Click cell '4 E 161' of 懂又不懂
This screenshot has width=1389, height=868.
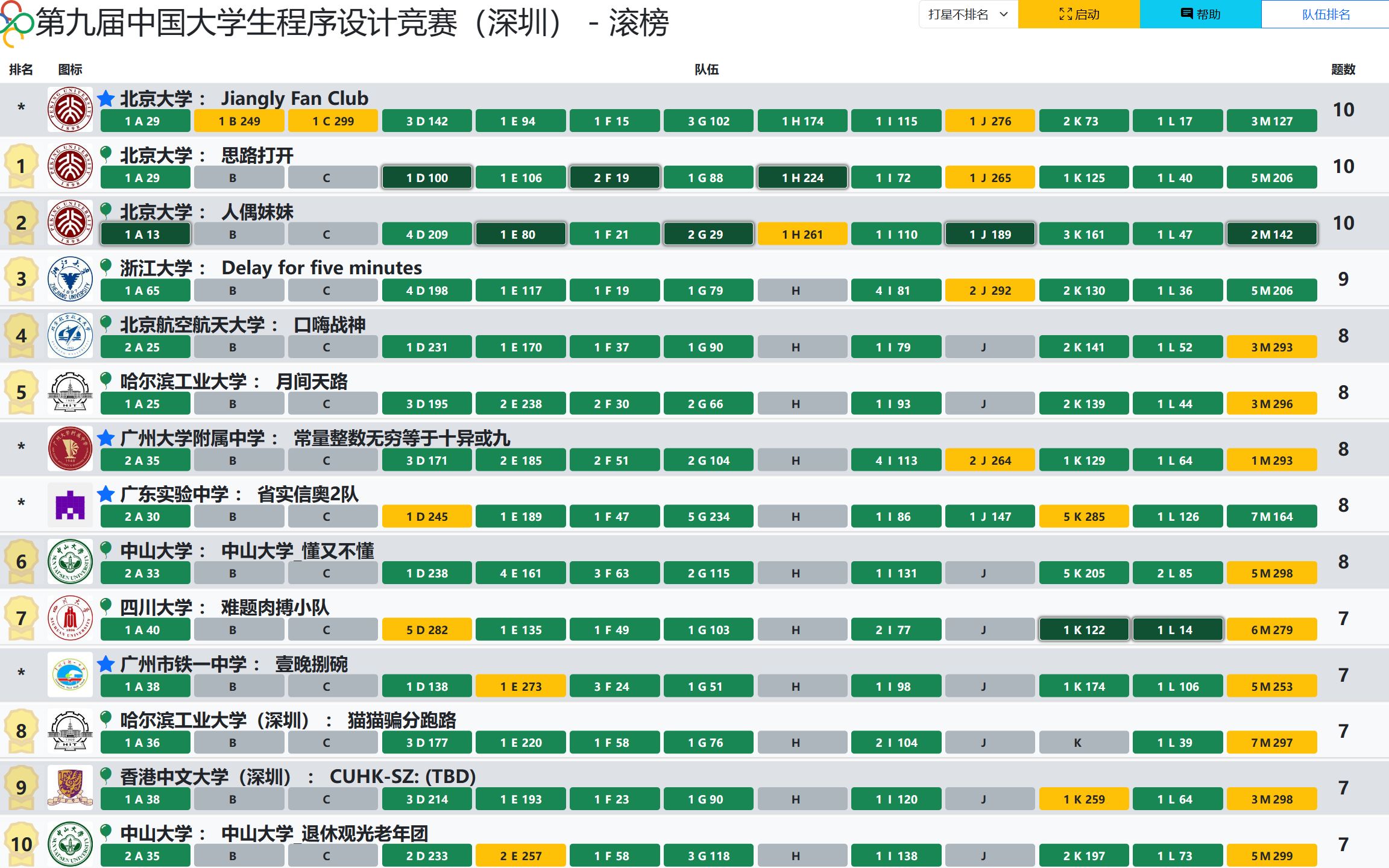click(x=520, y=573)
